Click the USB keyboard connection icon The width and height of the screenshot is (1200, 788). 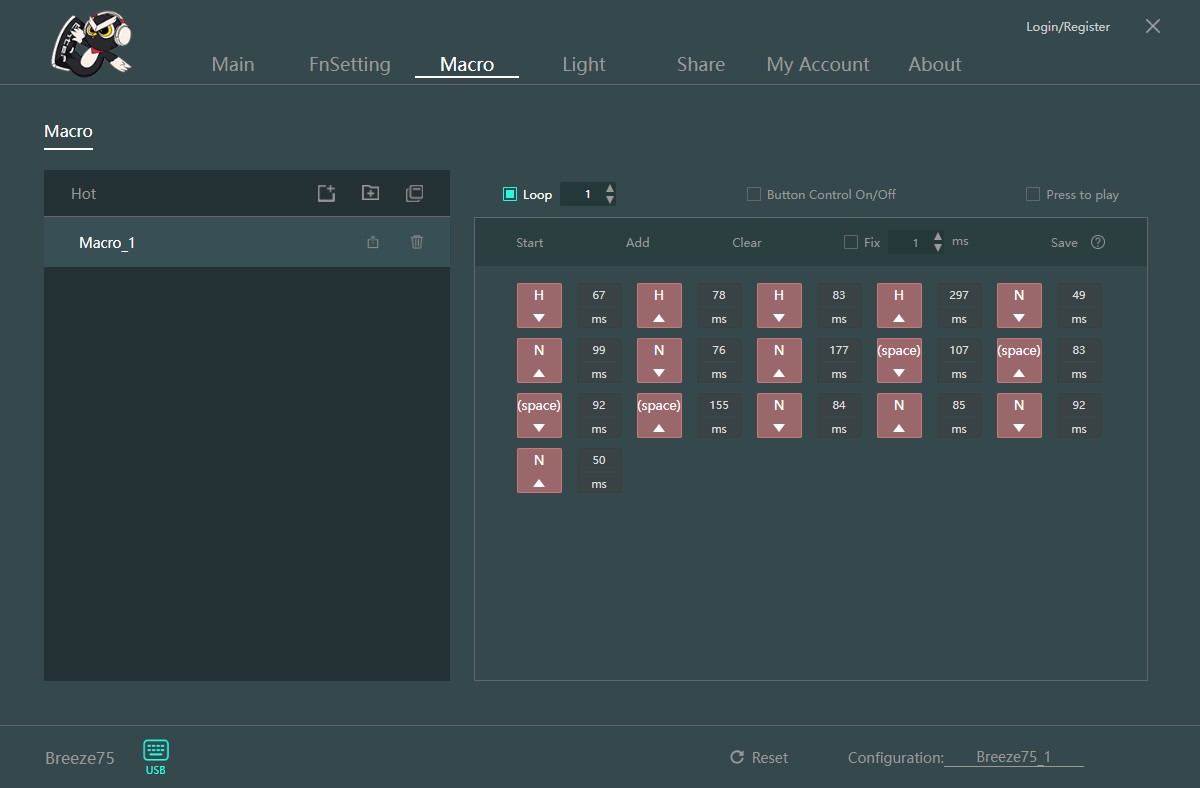(156, 751)
